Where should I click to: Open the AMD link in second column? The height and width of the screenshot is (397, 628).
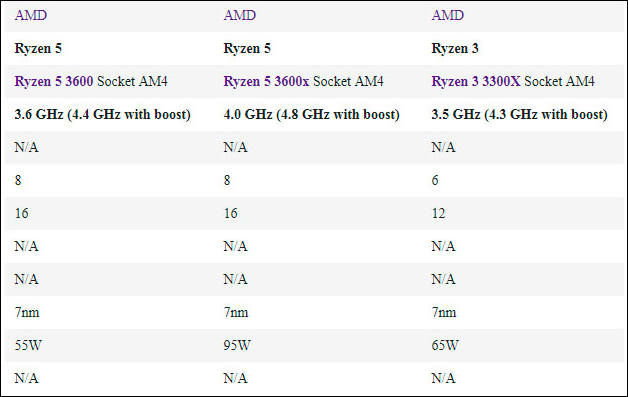(x=240, y=16)
